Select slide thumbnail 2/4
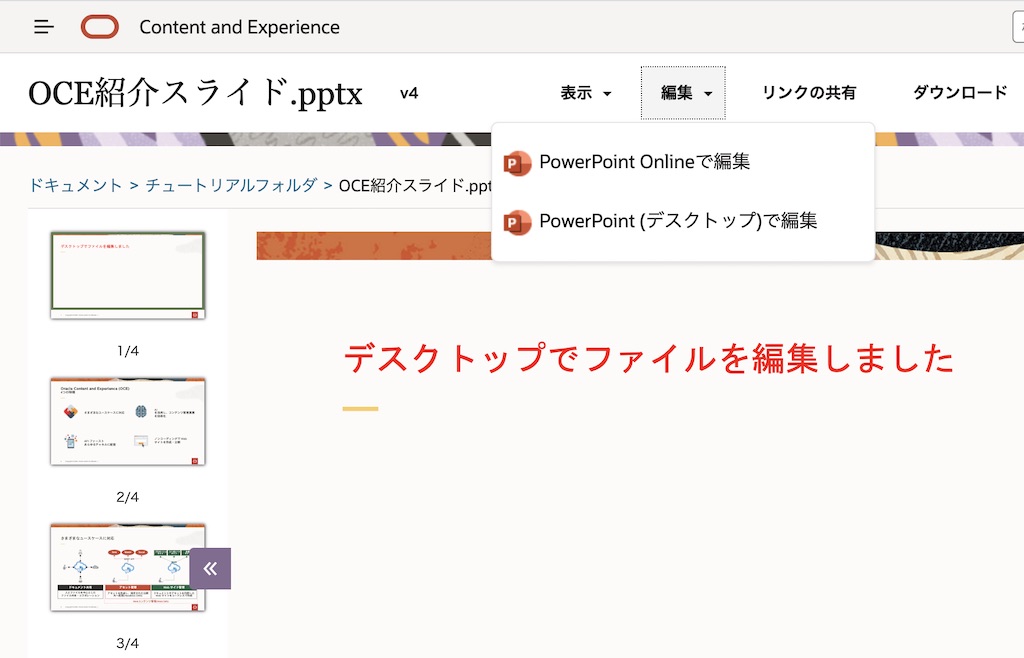Viewport: 1024px width, 658px height. tap(128, 421)
